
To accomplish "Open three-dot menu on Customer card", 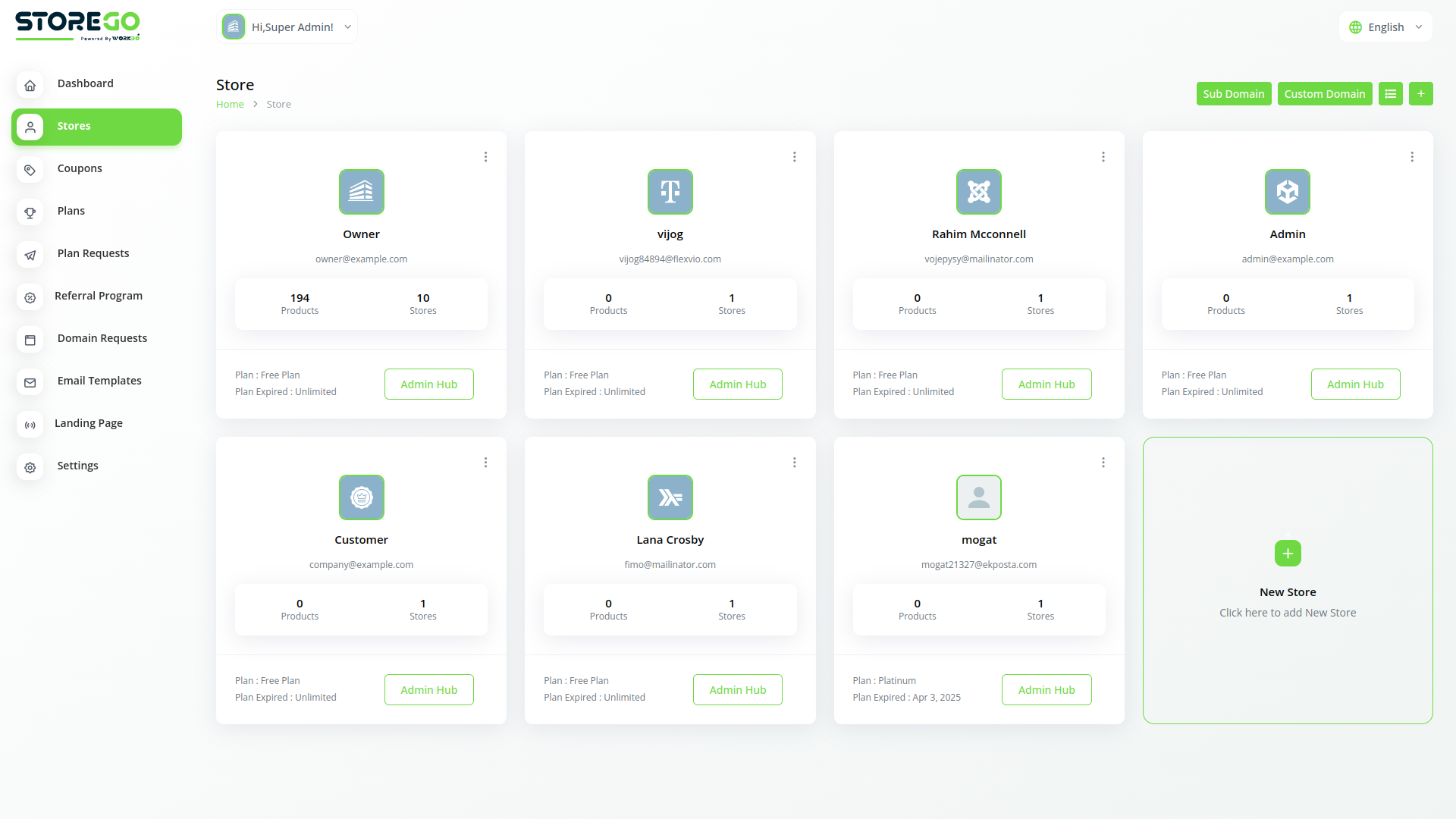I will tap(485, 463).
